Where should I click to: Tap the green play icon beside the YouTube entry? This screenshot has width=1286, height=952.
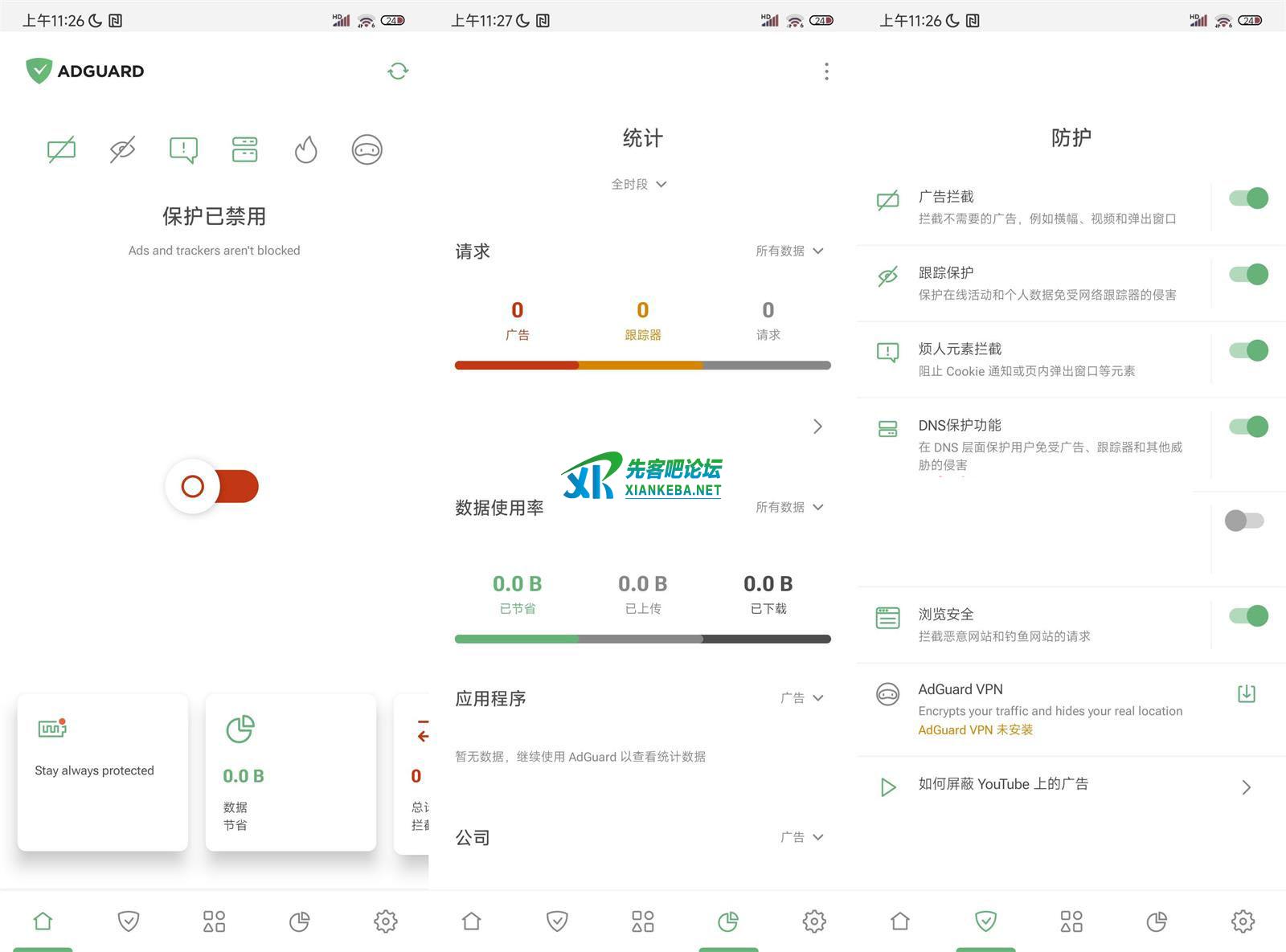click(x=887, y=787)
